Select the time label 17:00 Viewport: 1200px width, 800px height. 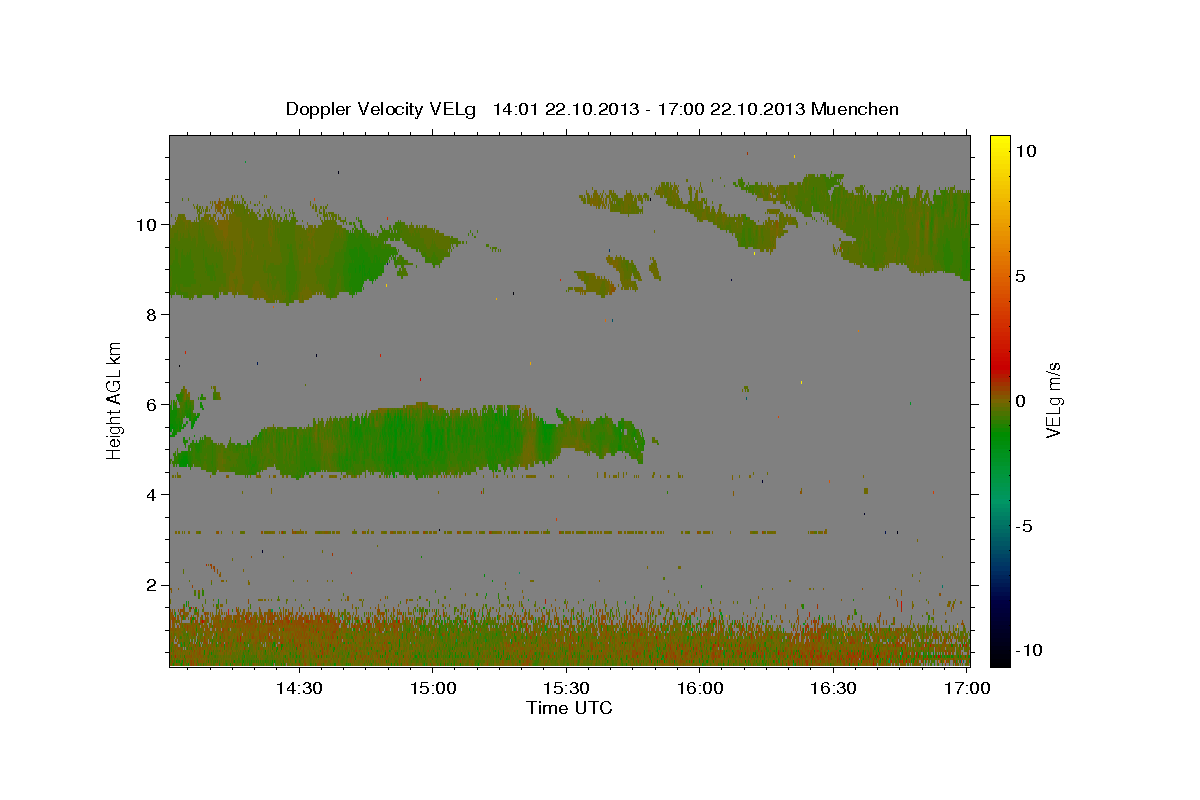coord(967,688)
